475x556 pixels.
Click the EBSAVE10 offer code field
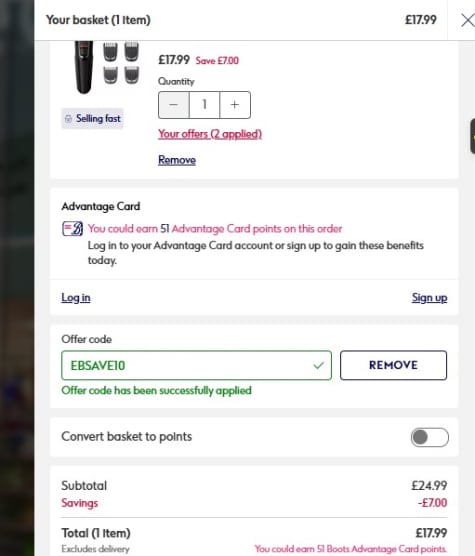click(196, 365)
